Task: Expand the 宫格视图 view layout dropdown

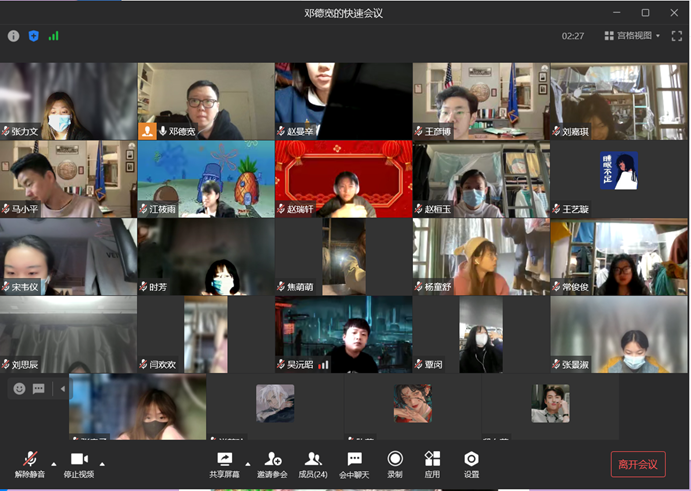Action: click(x=632, y=36)
